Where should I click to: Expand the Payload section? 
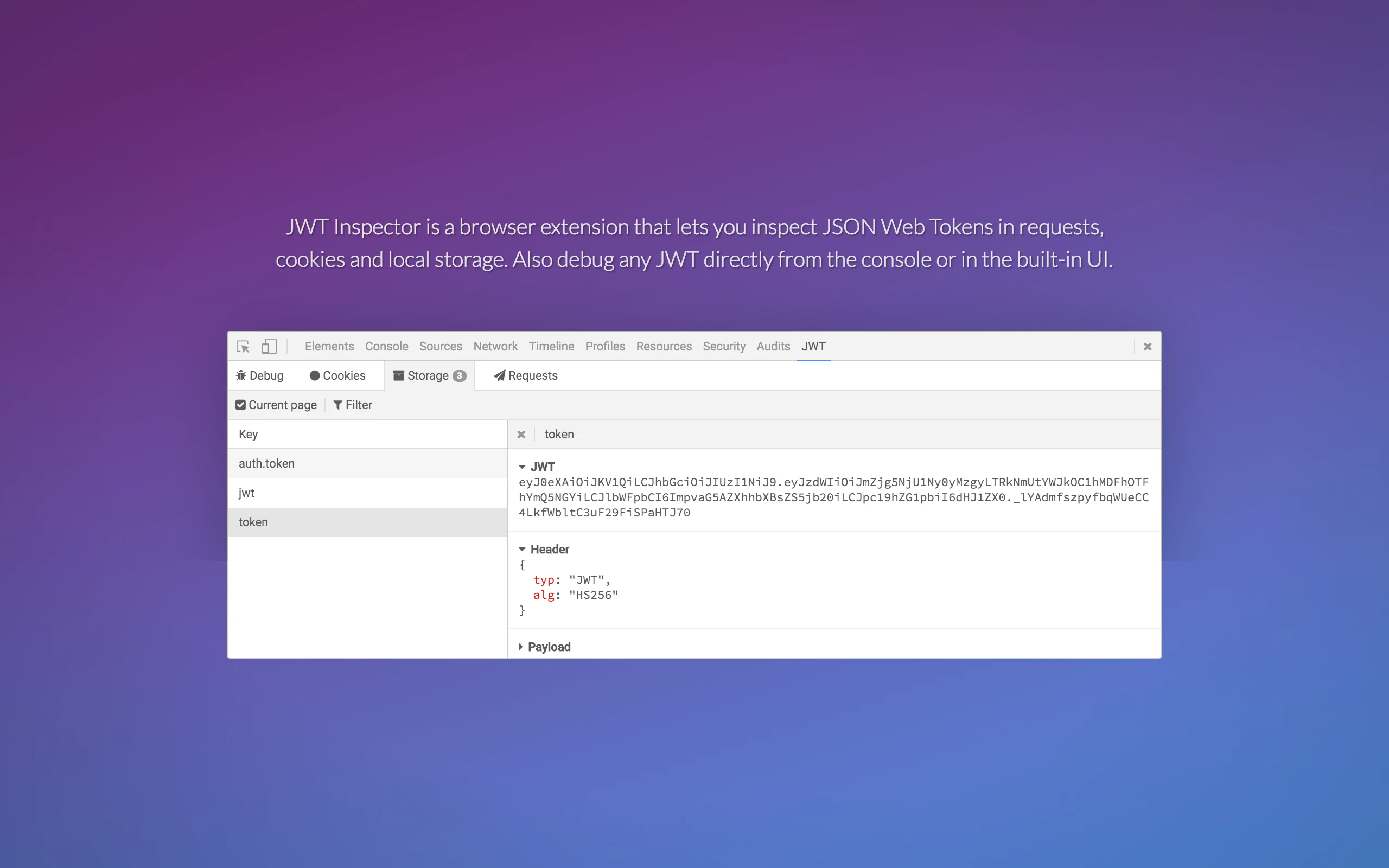(521, 647)
